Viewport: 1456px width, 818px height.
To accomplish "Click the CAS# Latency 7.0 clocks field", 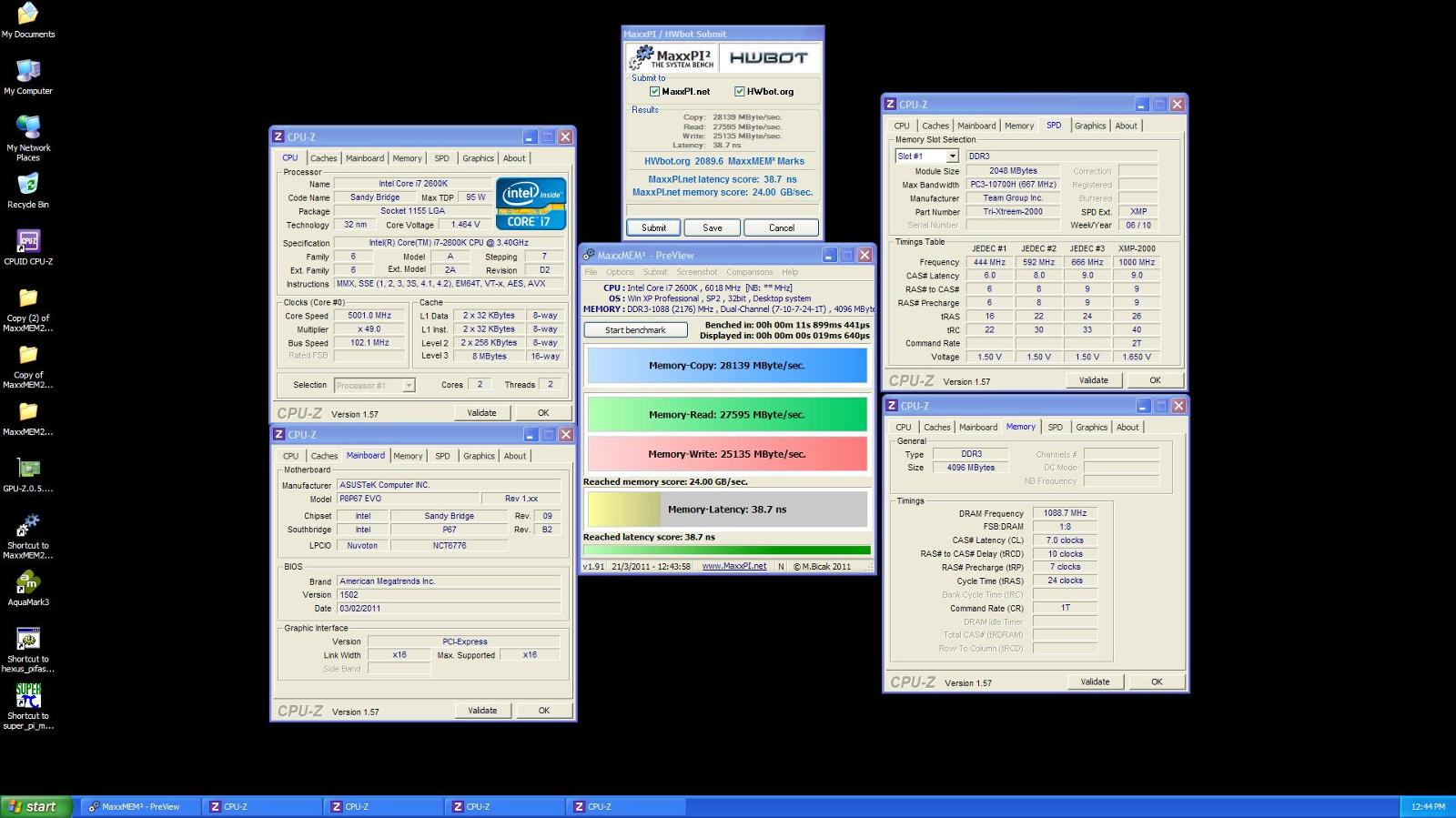I will [1065, 540].
